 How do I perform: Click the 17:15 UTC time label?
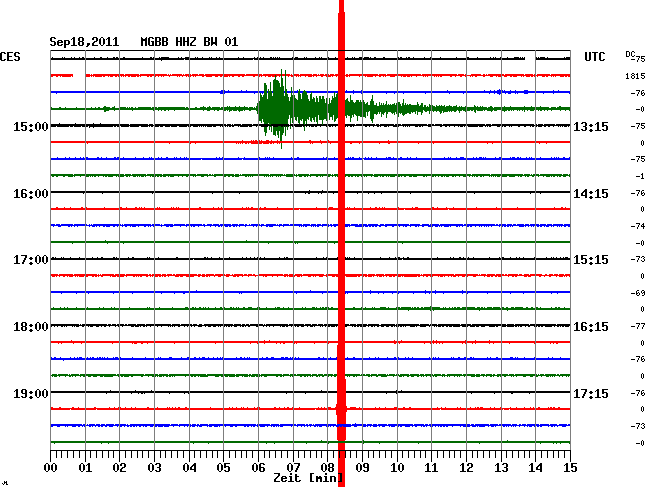(591, 393)
